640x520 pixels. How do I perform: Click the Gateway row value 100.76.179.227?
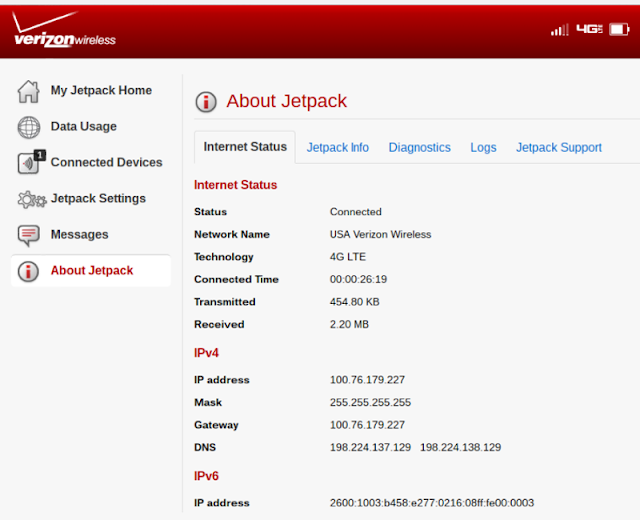click(367, 425)
